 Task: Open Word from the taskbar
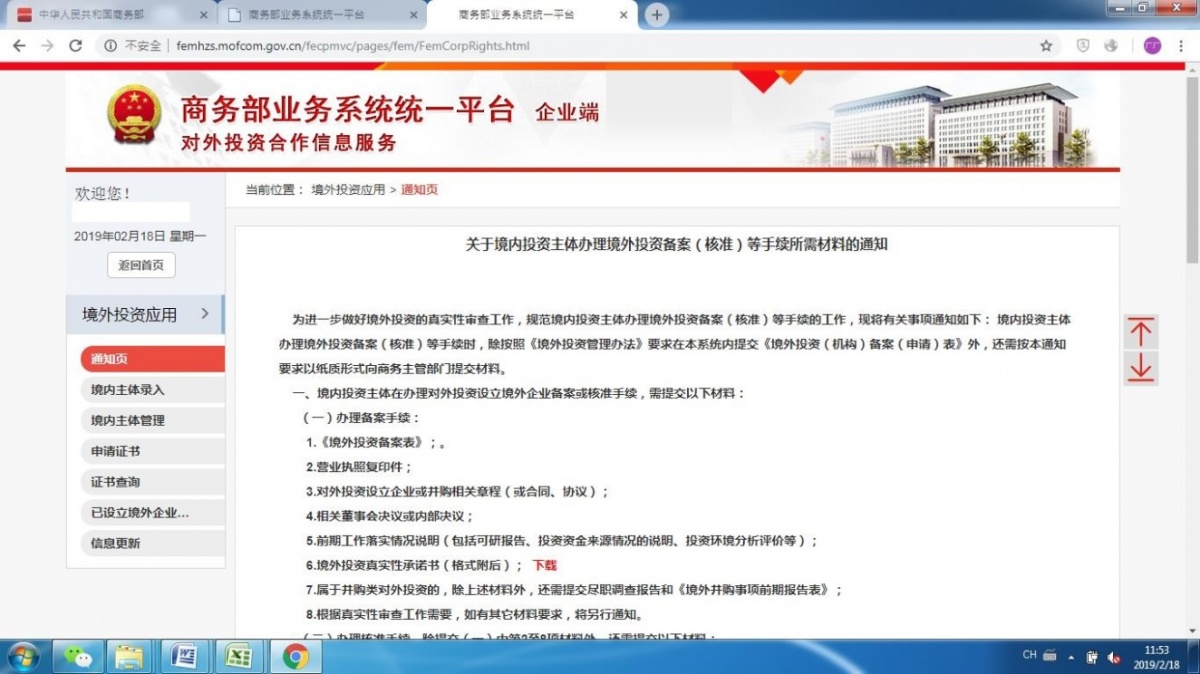click(x=184, y=656)
